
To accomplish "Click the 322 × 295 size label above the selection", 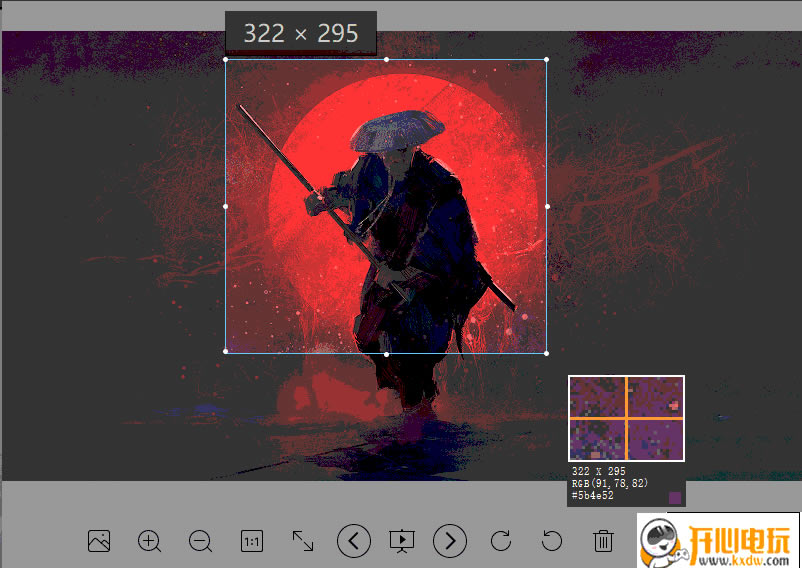I will (x=301, y=33).
